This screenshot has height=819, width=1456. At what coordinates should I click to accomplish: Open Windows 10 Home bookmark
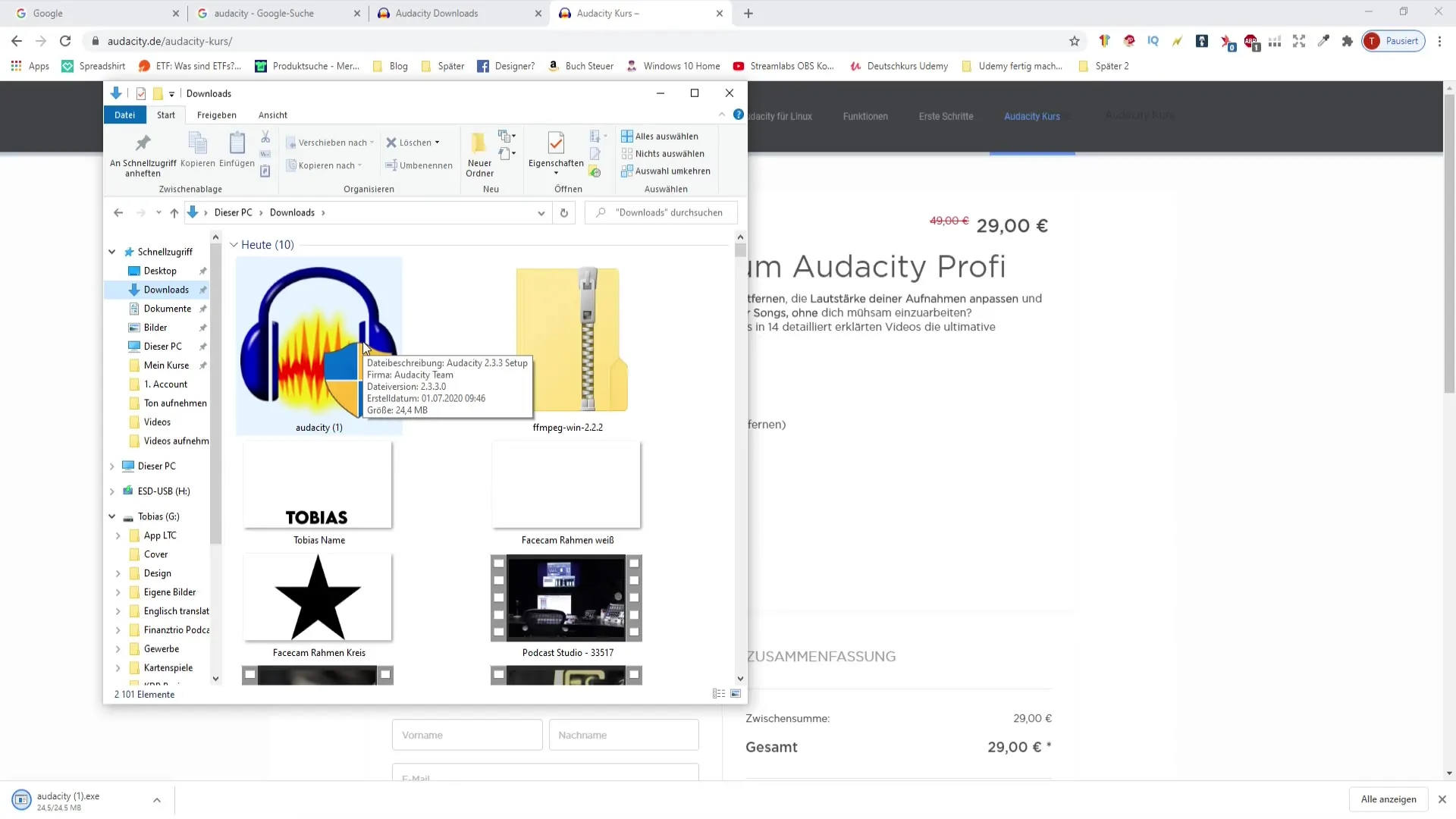tap(673, 66)
